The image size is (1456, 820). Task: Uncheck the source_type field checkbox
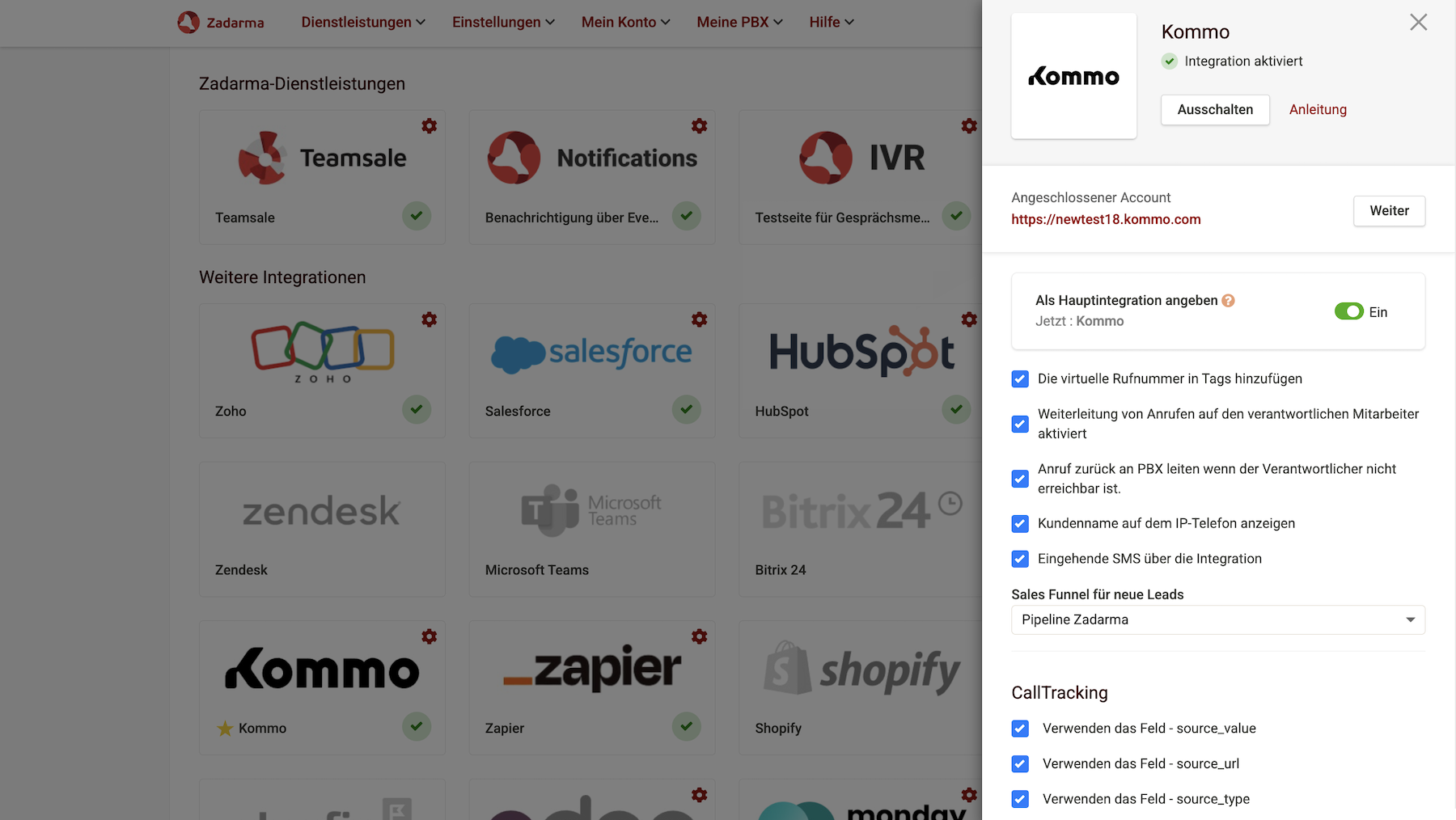point(1020,799)
